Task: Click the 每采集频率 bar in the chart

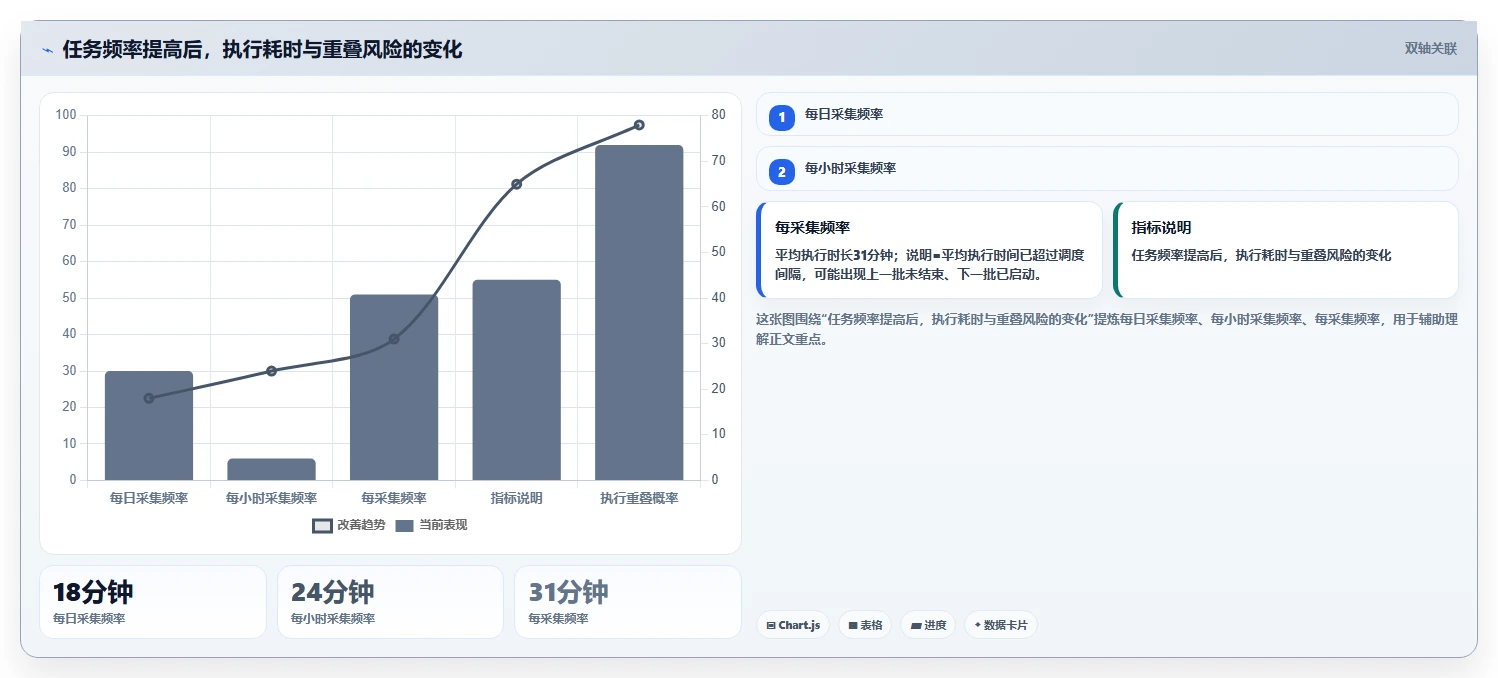Action: [x=394, y=387]
